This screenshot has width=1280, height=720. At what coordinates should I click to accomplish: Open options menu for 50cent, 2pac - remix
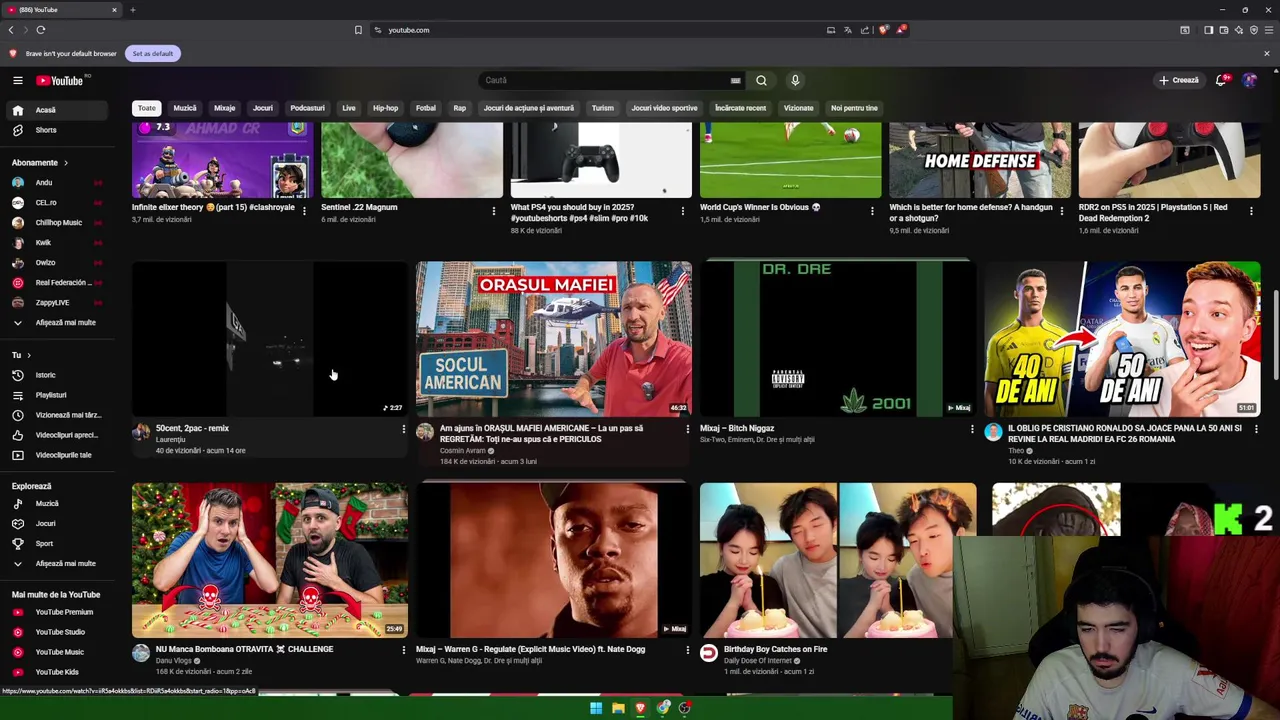pos(404,430)
